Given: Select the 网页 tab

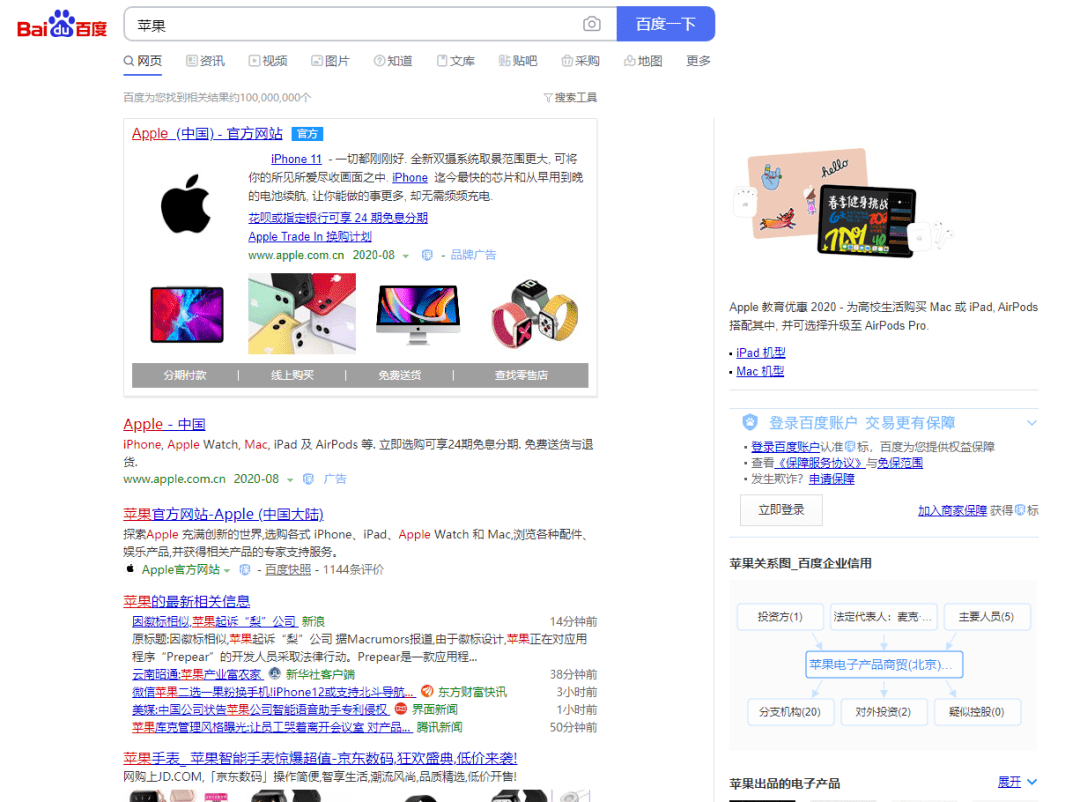Looking at the screenshot, I should (x=143, y=61).
